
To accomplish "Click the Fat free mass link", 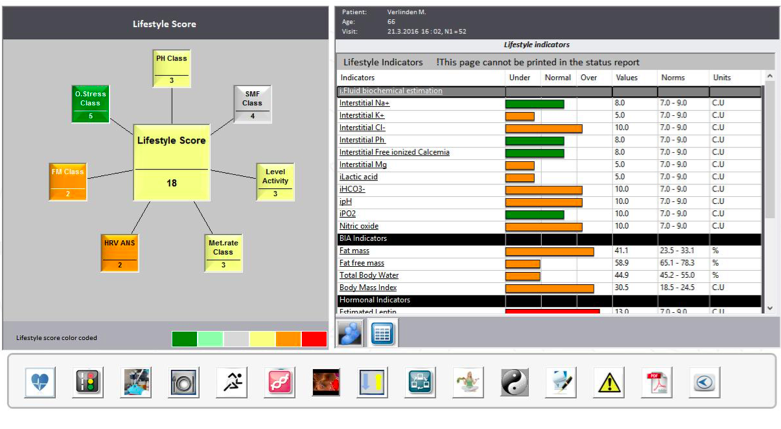I will (362, 263).
